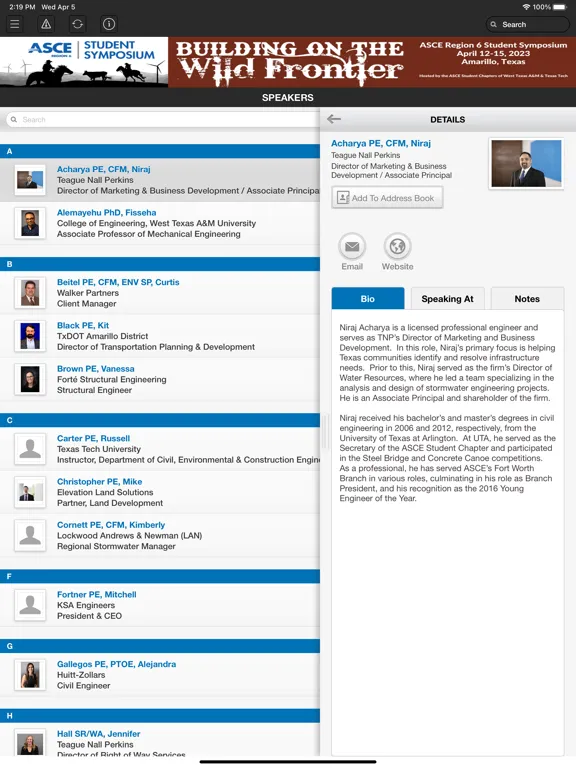
Task: Tap Vanessa Brown's thumbnail photo
Action: point(30,380)
